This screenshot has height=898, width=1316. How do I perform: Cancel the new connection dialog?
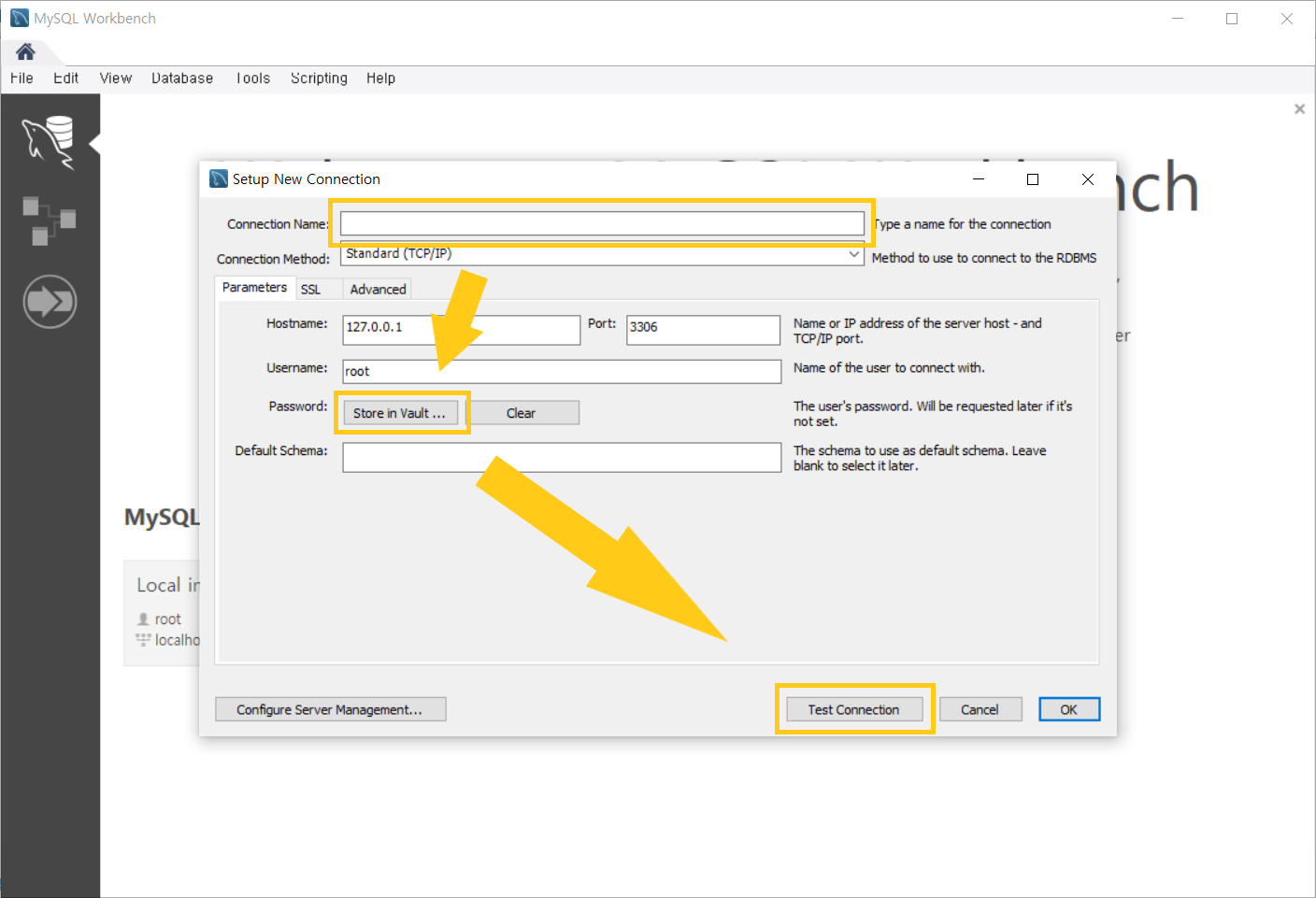980,709
